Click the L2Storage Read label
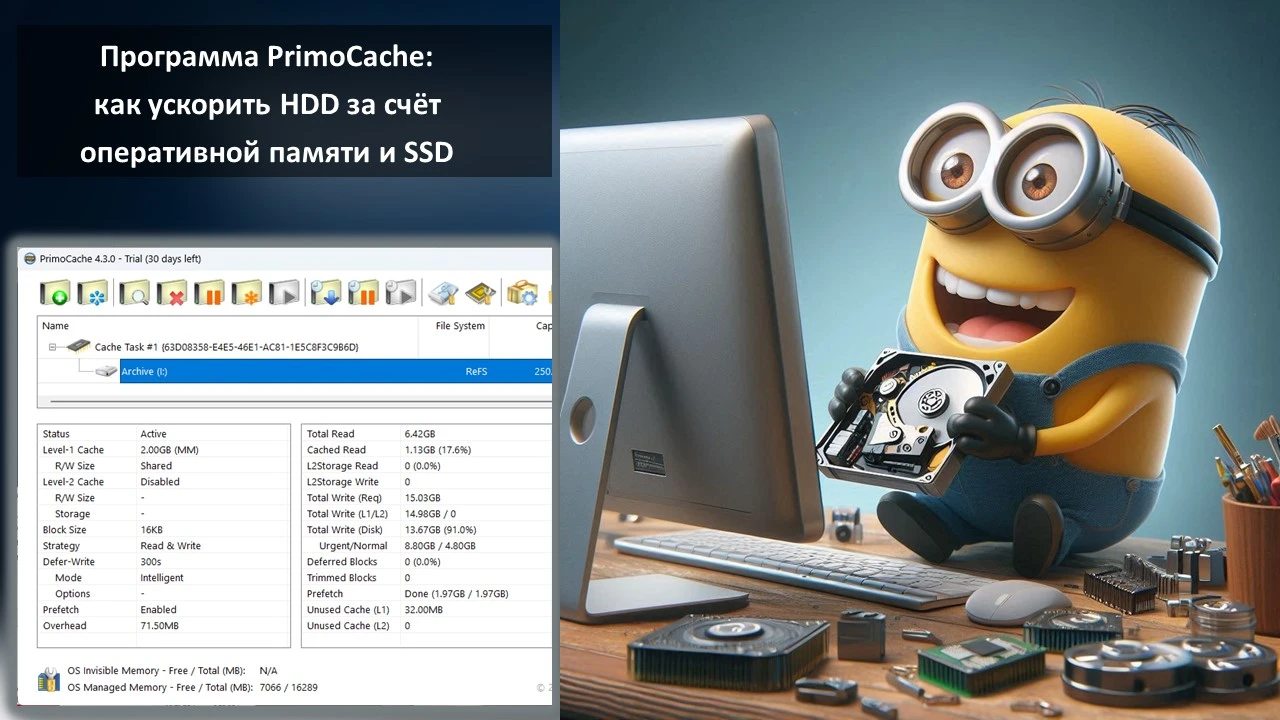The width and height of the screenshot is (1280, 720). pos(343,466)
